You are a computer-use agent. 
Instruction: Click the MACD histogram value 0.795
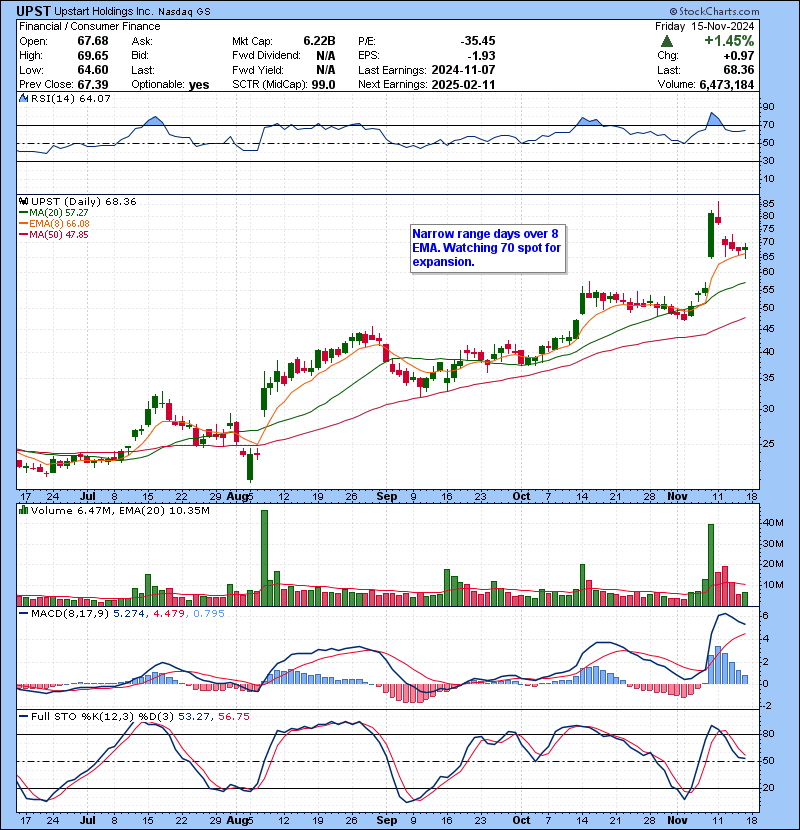coord(209,614)
